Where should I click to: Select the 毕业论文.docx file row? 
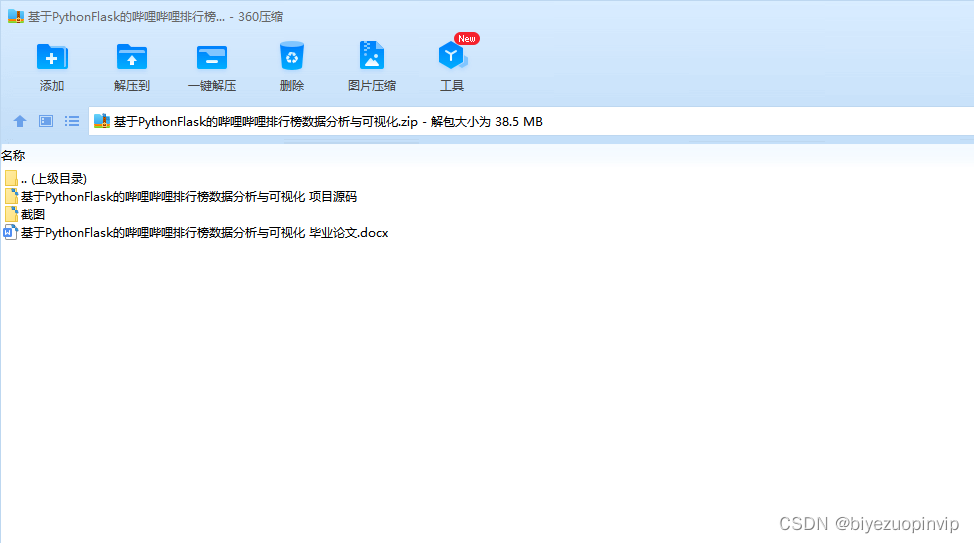(196, 232)
